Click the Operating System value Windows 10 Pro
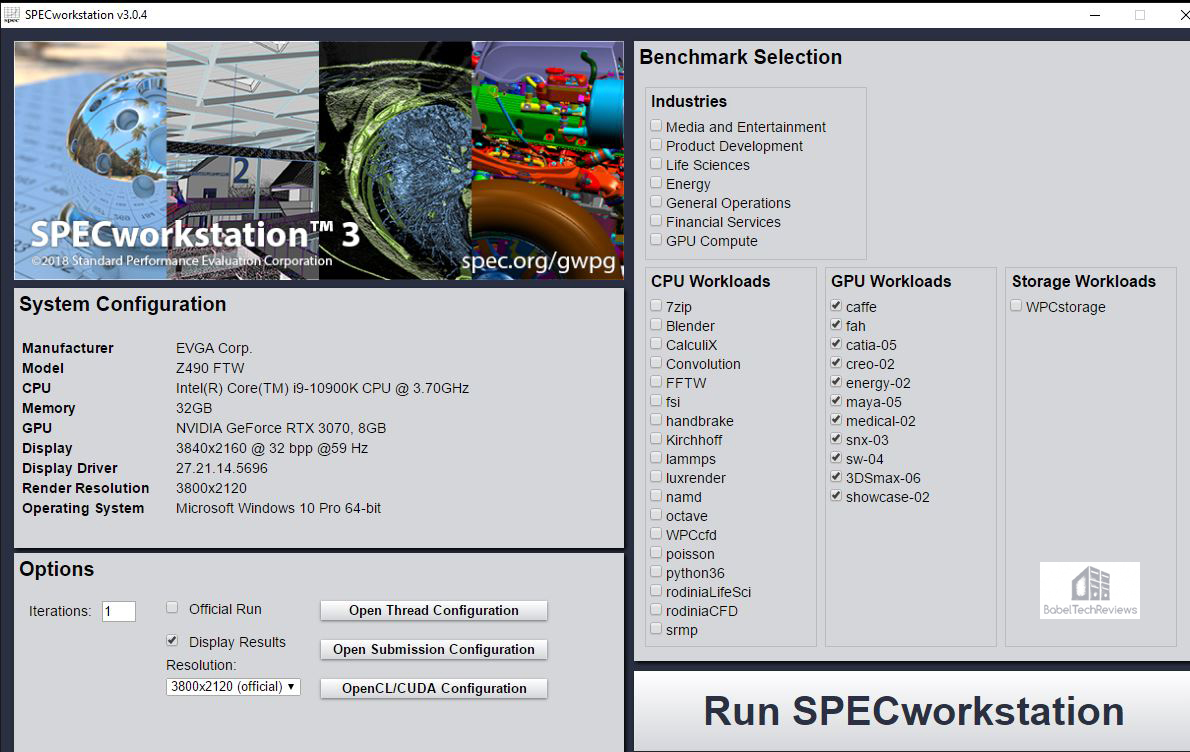 click(279, 508)
